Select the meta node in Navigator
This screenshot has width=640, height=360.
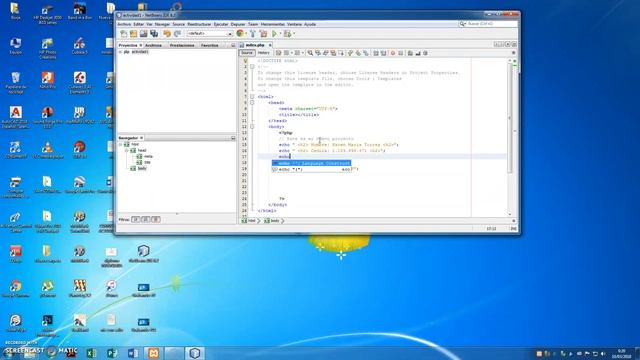click(145, 156)
